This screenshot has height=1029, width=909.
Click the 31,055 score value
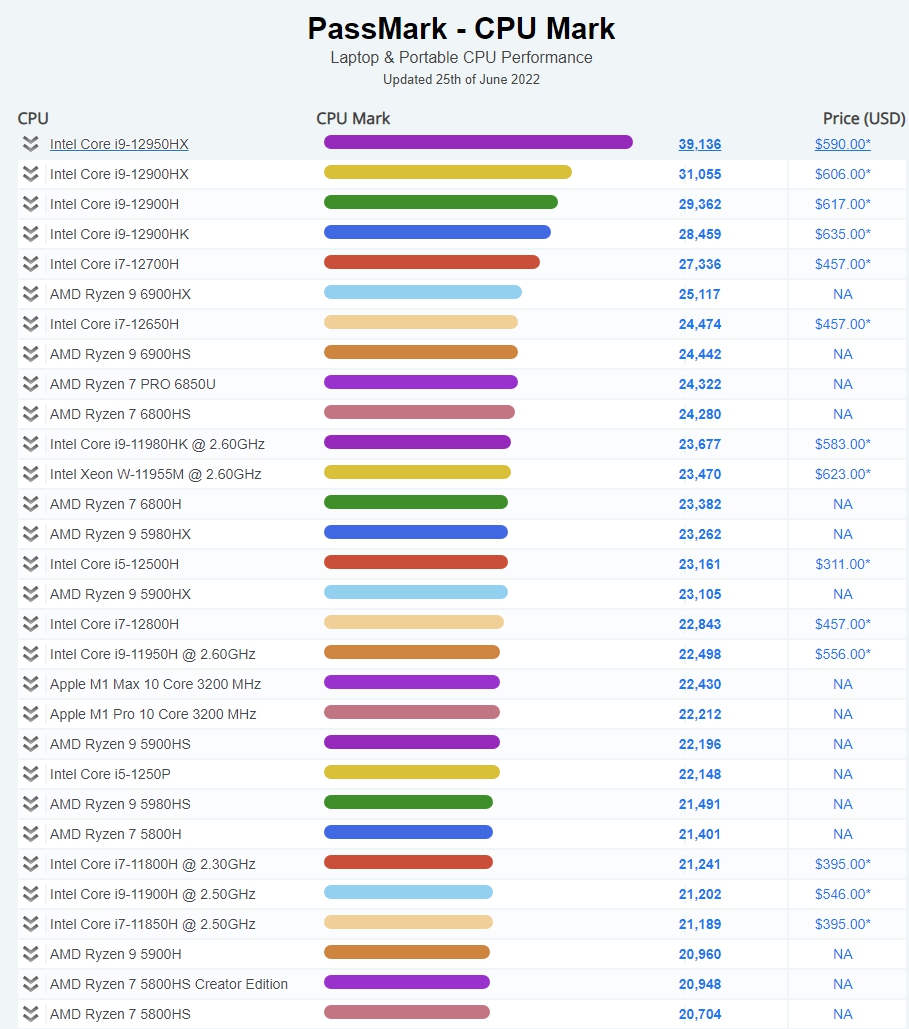tap(700, 175)
